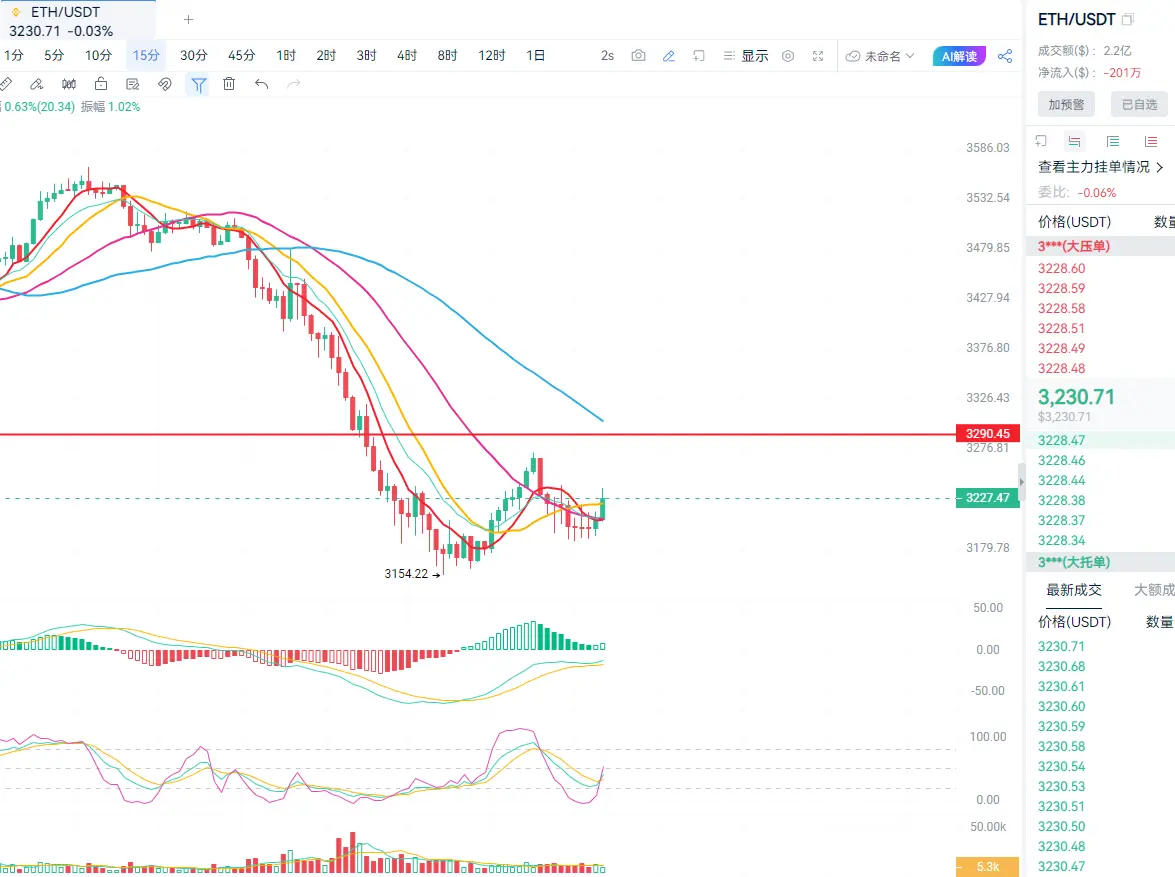1175x877 pixels.
Task: Share the chart via share icon
Action: coord(1006,56)
